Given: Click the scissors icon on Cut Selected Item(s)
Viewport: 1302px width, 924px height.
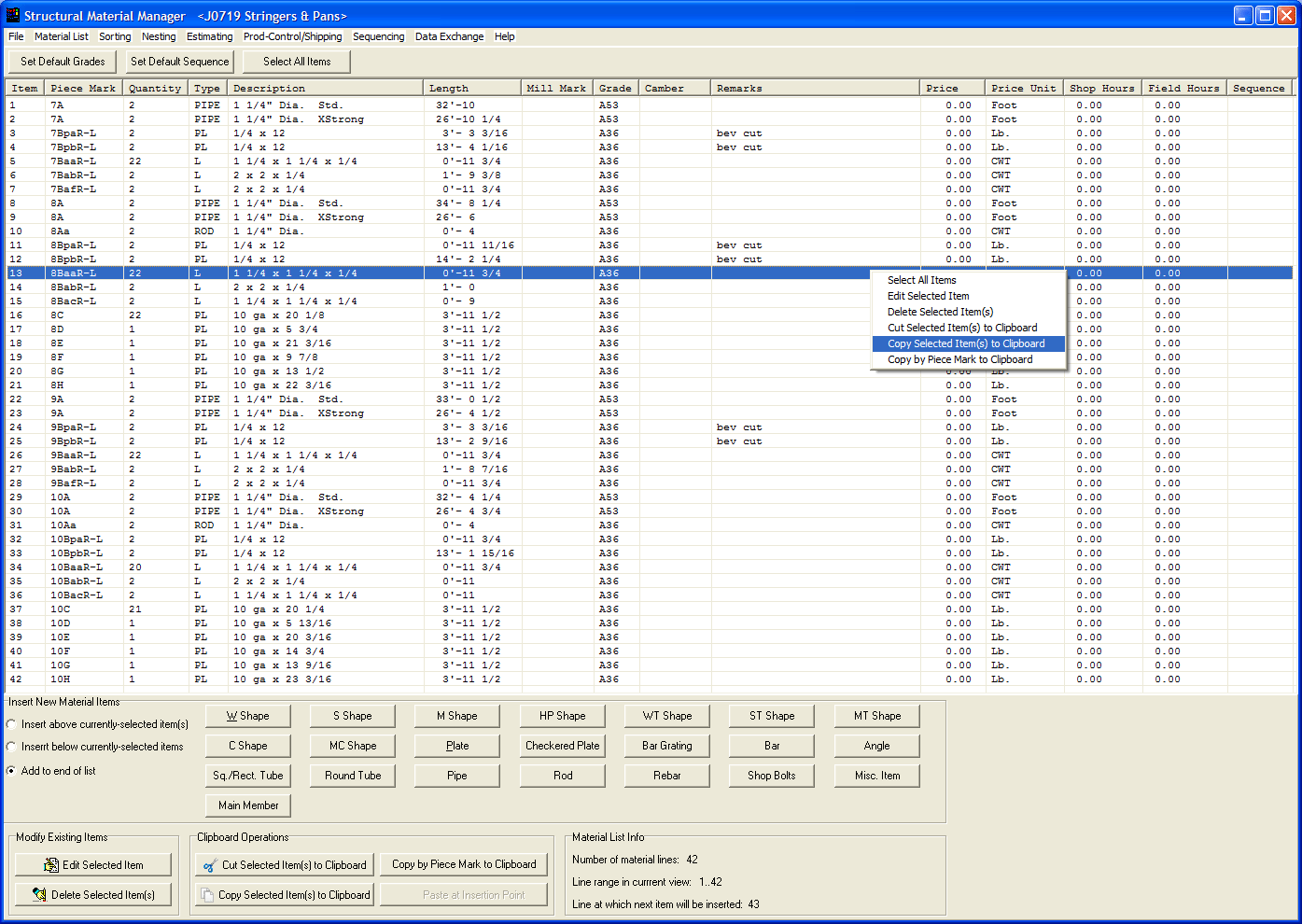Looking at the screenshot, I should 210,865.
